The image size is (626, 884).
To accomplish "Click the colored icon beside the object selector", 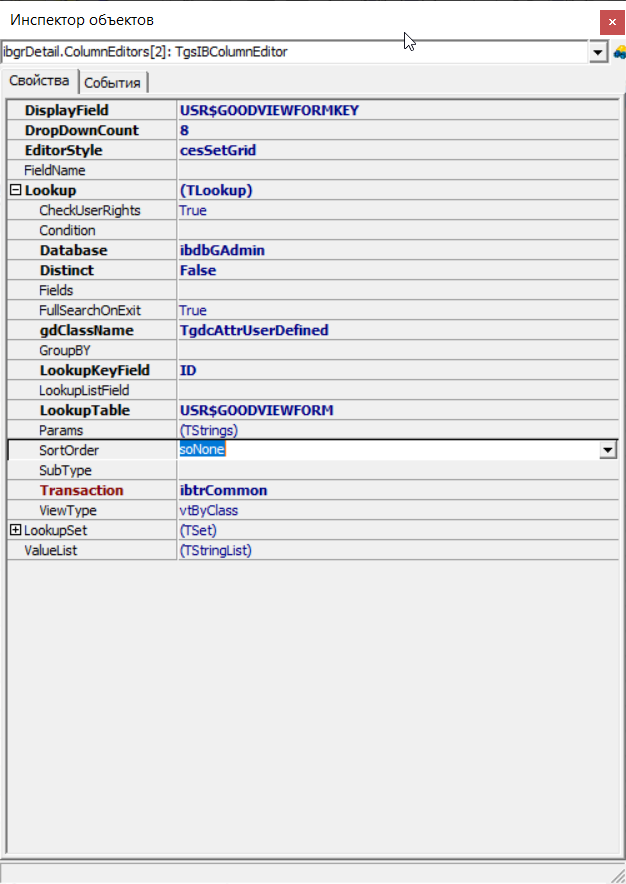I will click(619, 52).
